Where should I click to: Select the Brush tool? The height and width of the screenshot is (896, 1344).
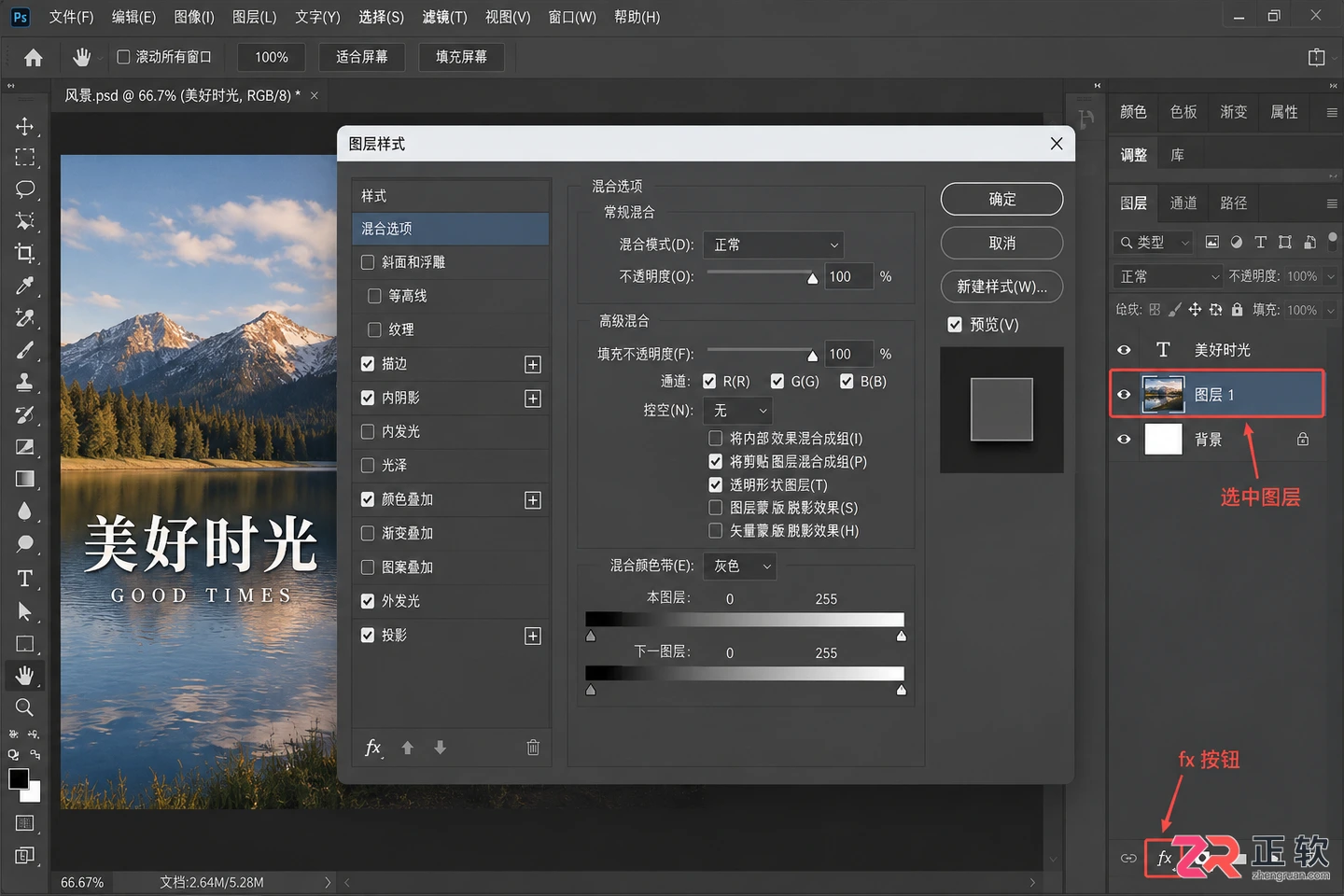(x=25, y=350)
